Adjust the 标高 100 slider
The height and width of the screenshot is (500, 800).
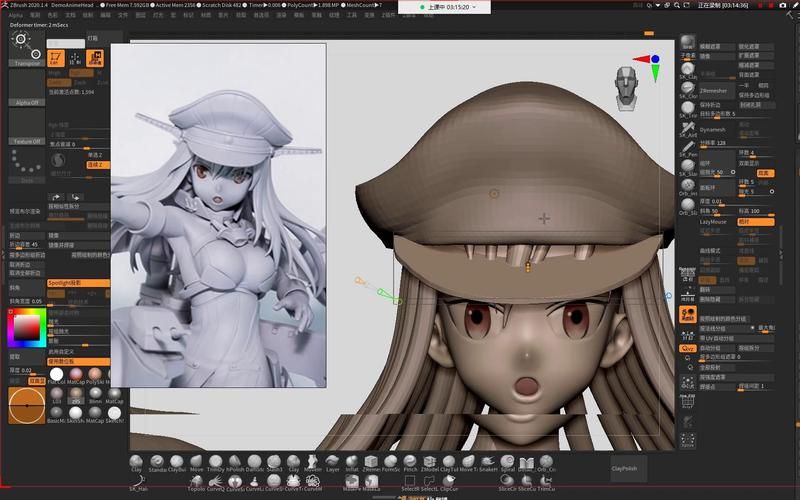click(756, 211)
